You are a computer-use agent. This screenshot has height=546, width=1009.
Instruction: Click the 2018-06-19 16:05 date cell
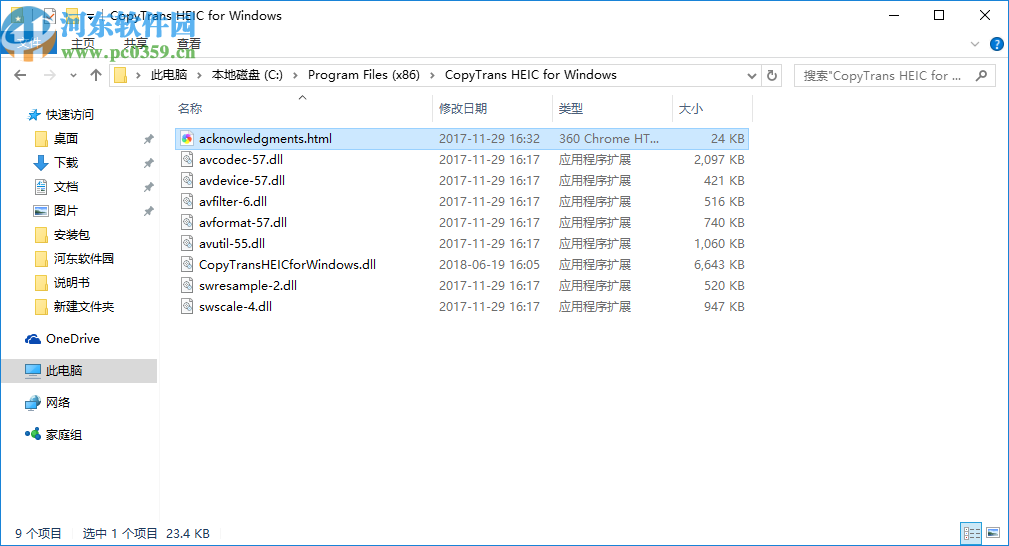click(489, 265)
